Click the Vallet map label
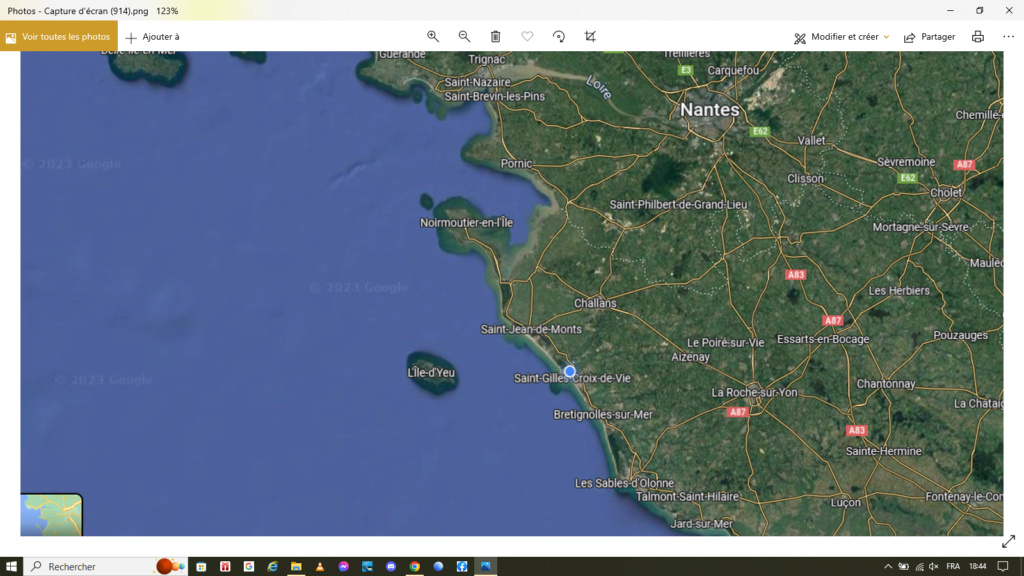 (x=811, y=140)
